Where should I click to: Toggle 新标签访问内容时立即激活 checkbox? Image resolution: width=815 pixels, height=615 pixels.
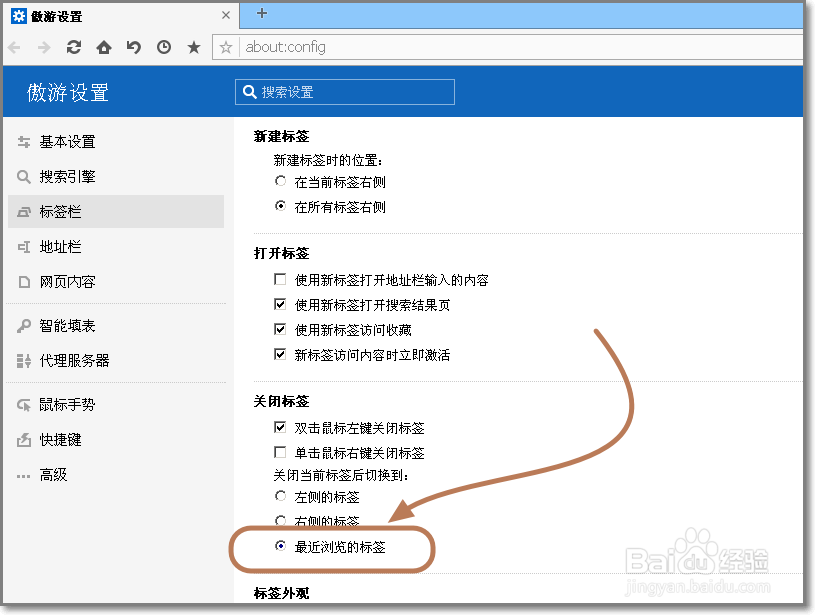coord(280,355)
